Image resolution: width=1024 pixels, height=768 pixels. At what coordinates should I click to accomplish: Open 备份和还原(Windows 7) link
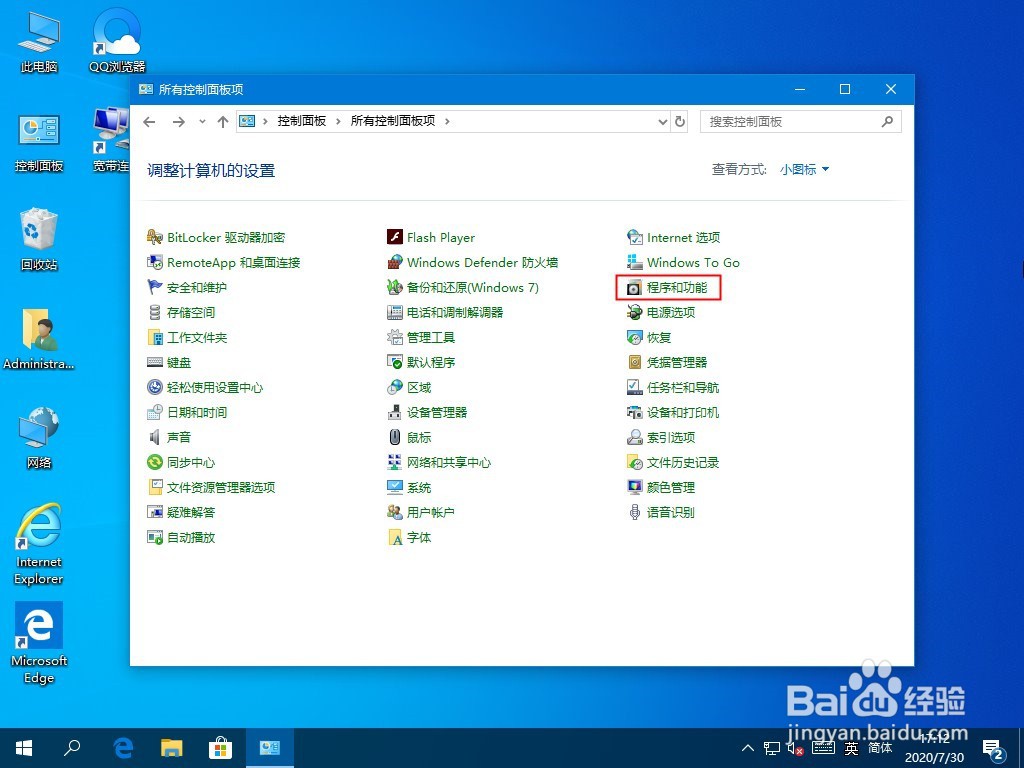(x=473, y=287)
